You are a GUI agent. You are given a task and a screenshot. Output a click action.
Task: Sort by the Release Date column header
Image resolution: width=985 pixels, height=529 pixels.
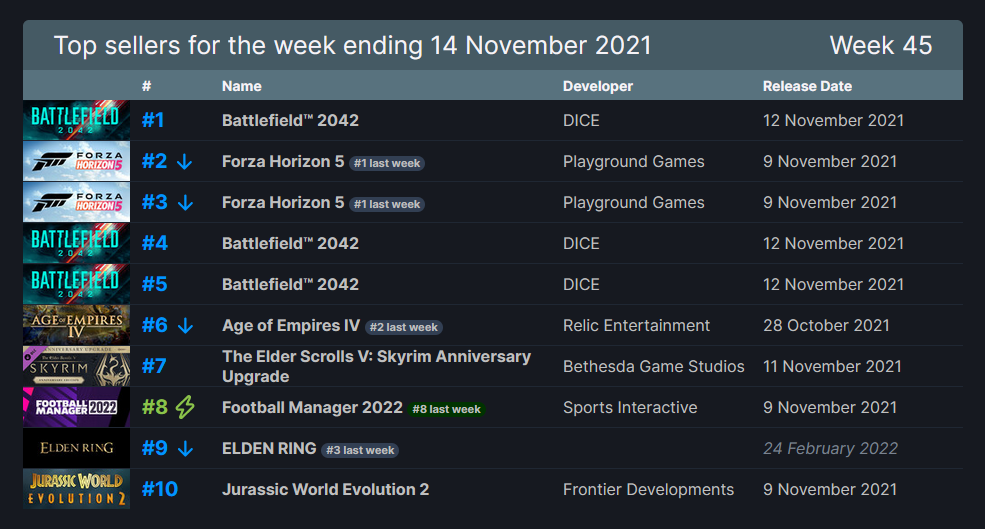pos(807,86)
